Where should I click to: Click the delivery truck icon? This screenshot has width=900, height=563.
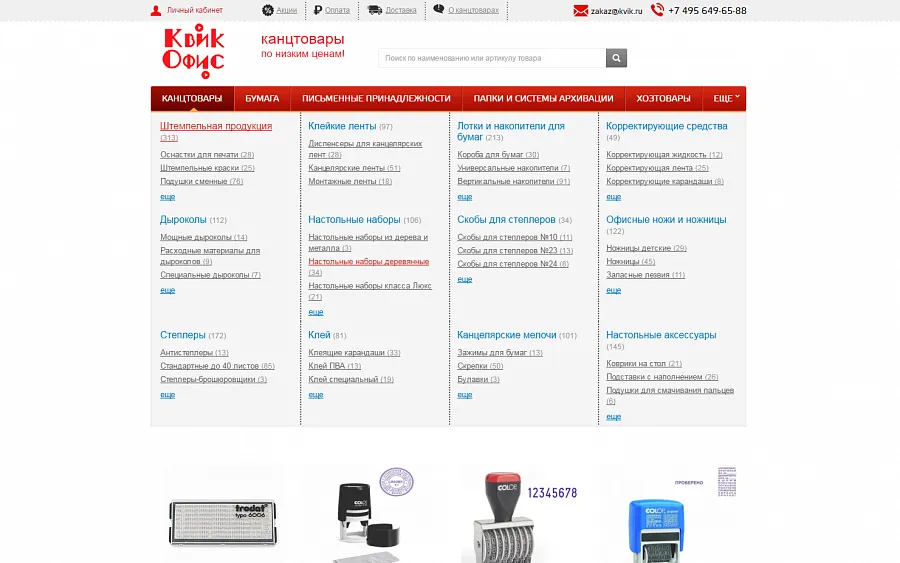pyautogui.click(x=375, y=10)
